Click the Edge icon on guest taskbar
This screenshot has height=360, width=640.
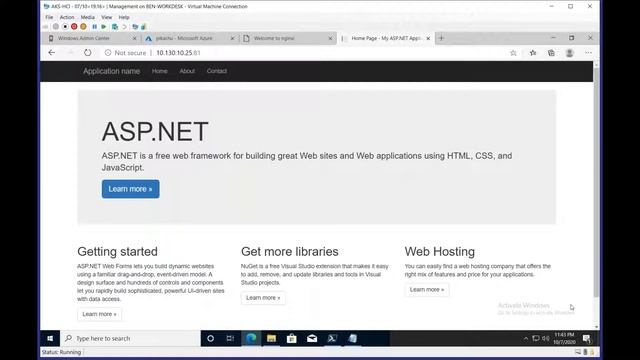(x=251, y=338)
